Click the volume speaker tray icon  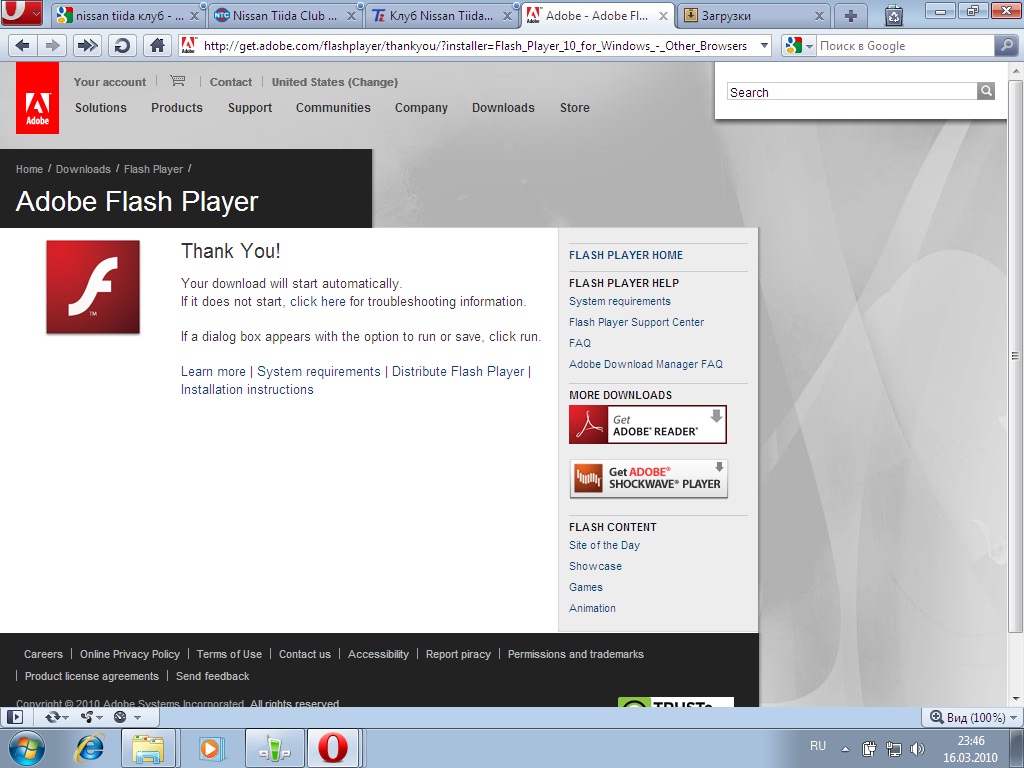(918, 748)
